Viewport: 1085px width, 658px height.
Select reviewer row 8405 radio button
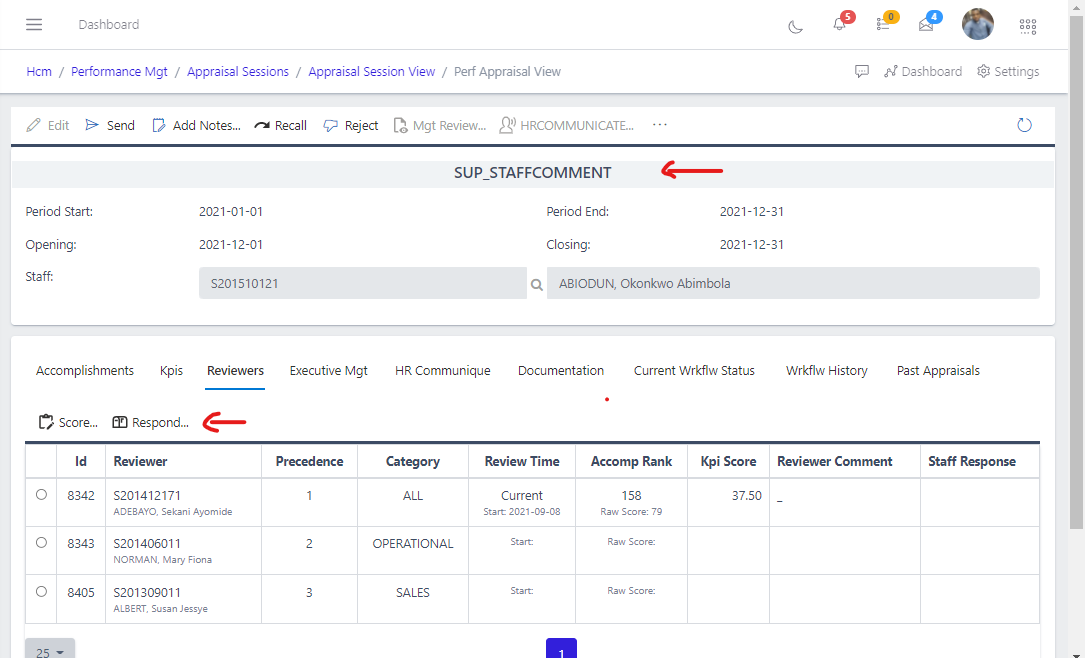41,592
